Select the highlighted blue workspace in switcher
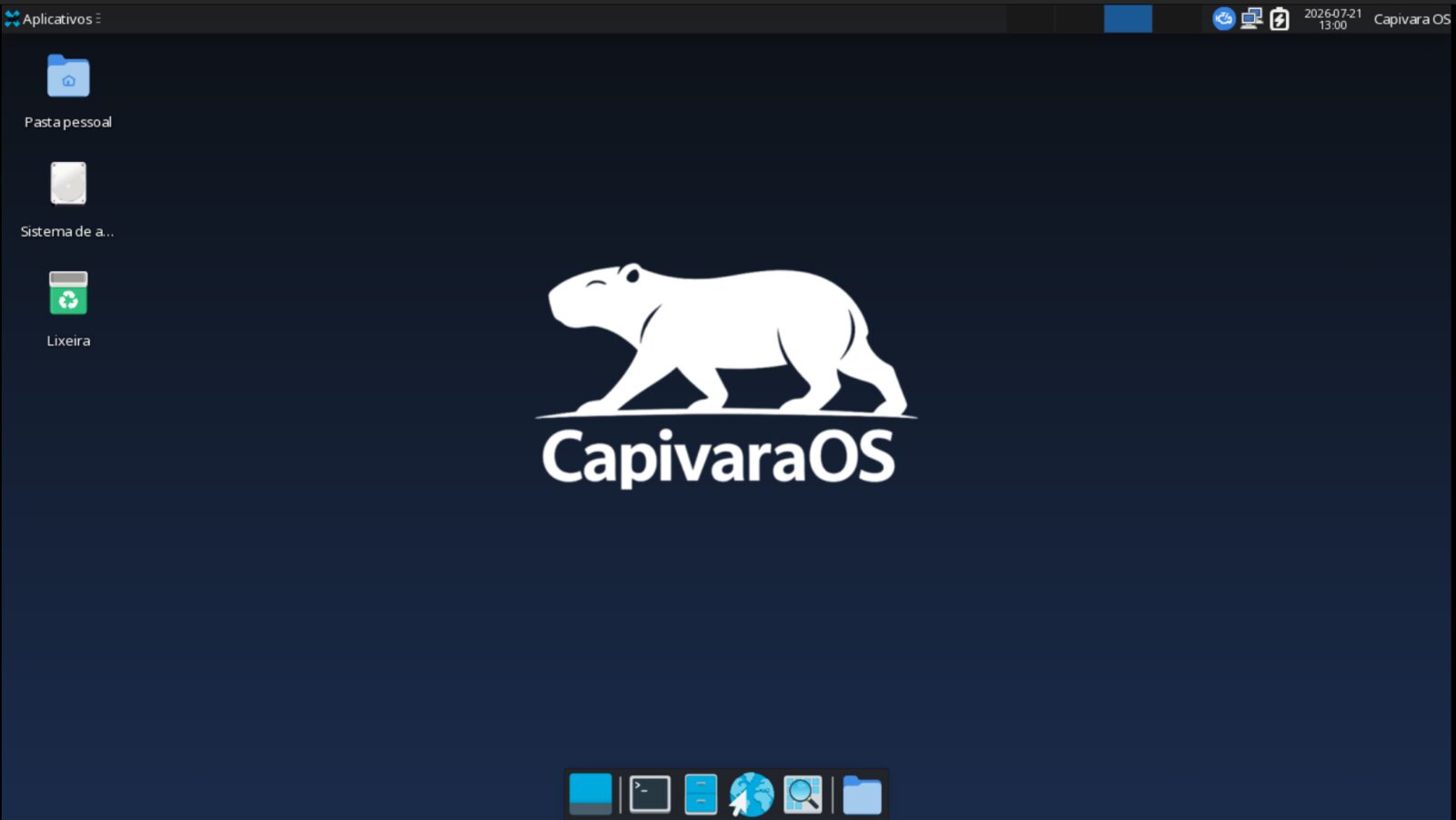The height and width of the screenshot is (820, 1456). (1127, 18)
